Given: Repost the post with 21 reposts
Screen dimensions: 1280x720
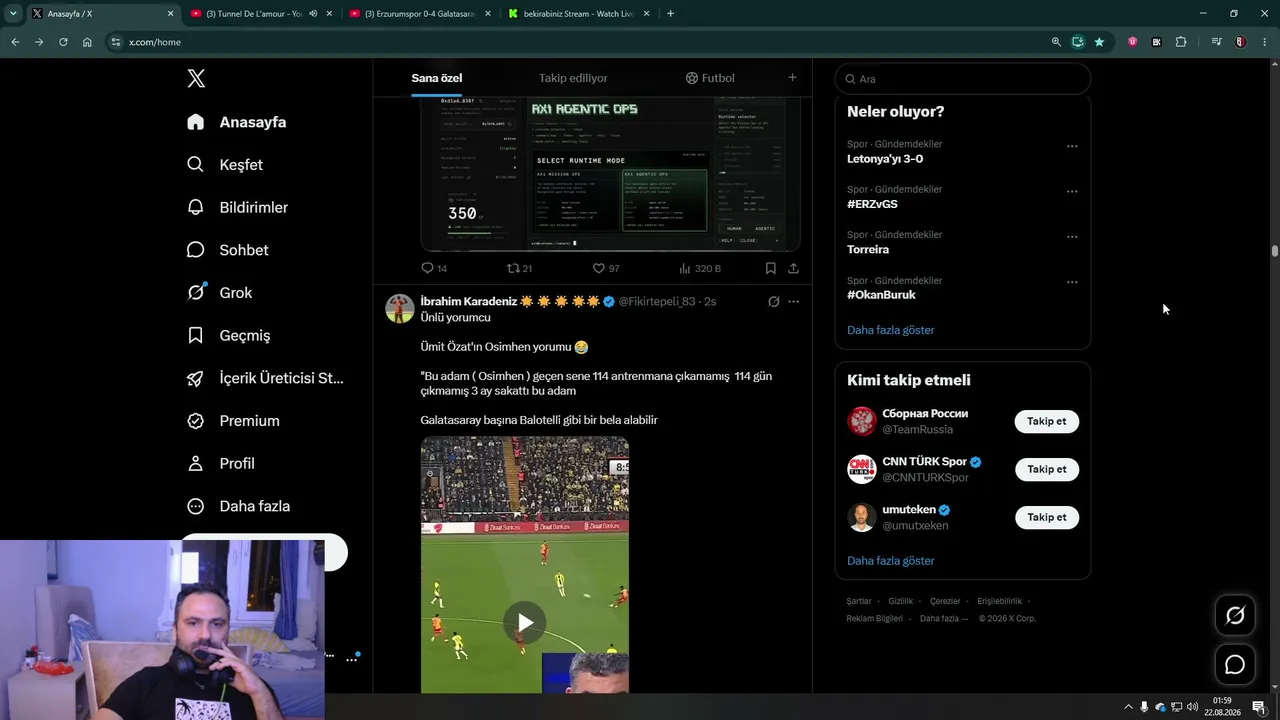Looking at the screenshot, I should (x=520, y=268).
